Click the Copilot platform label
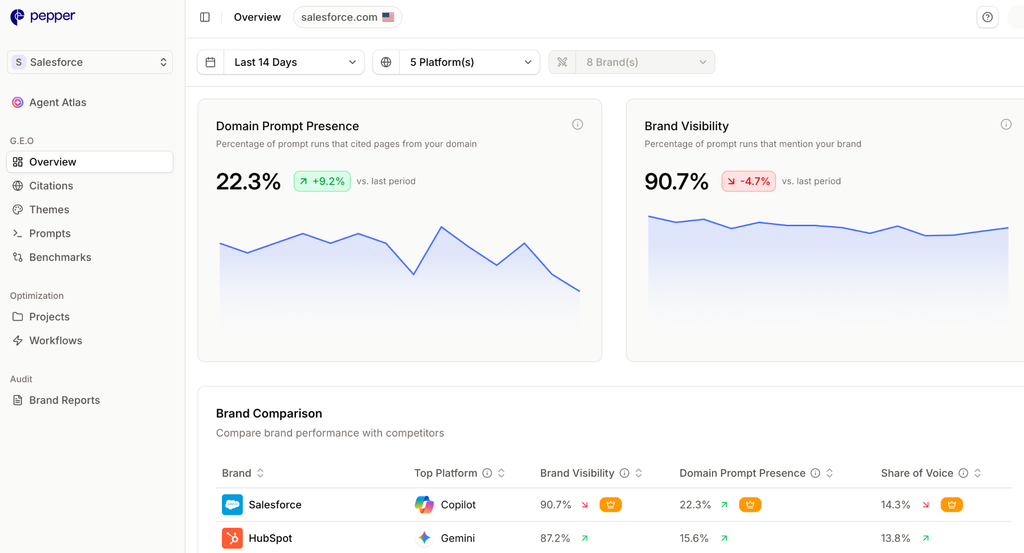The height and width of the screenshot is (553, 1024). coord(458,505)
